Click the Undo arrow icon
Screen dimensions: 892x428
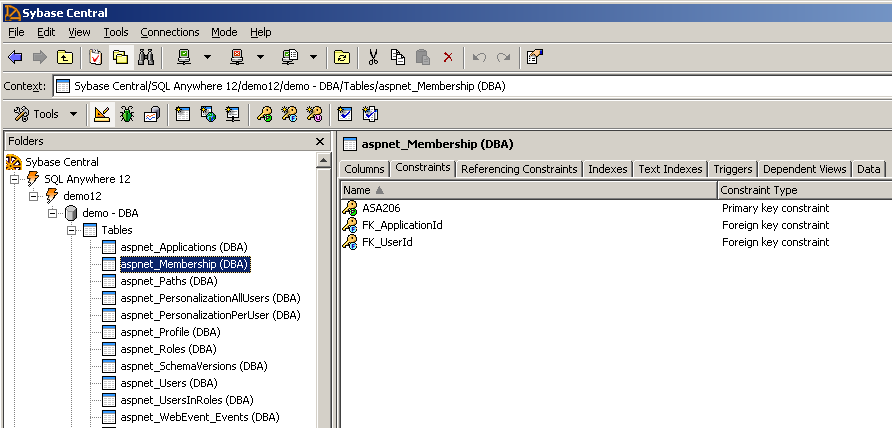click(x=479, y=57)
